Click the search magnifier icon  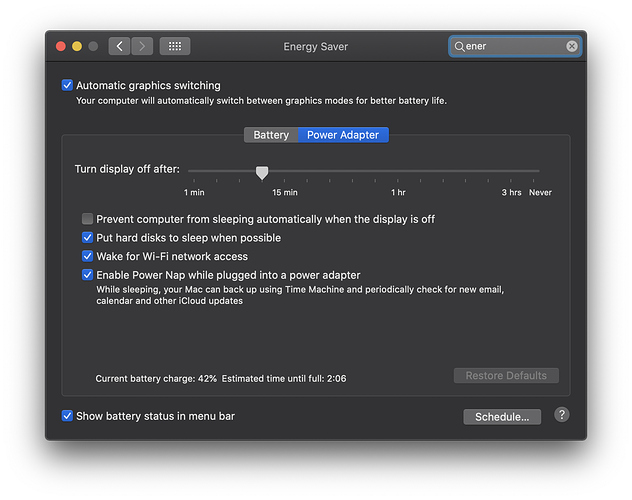coord(460,46)
